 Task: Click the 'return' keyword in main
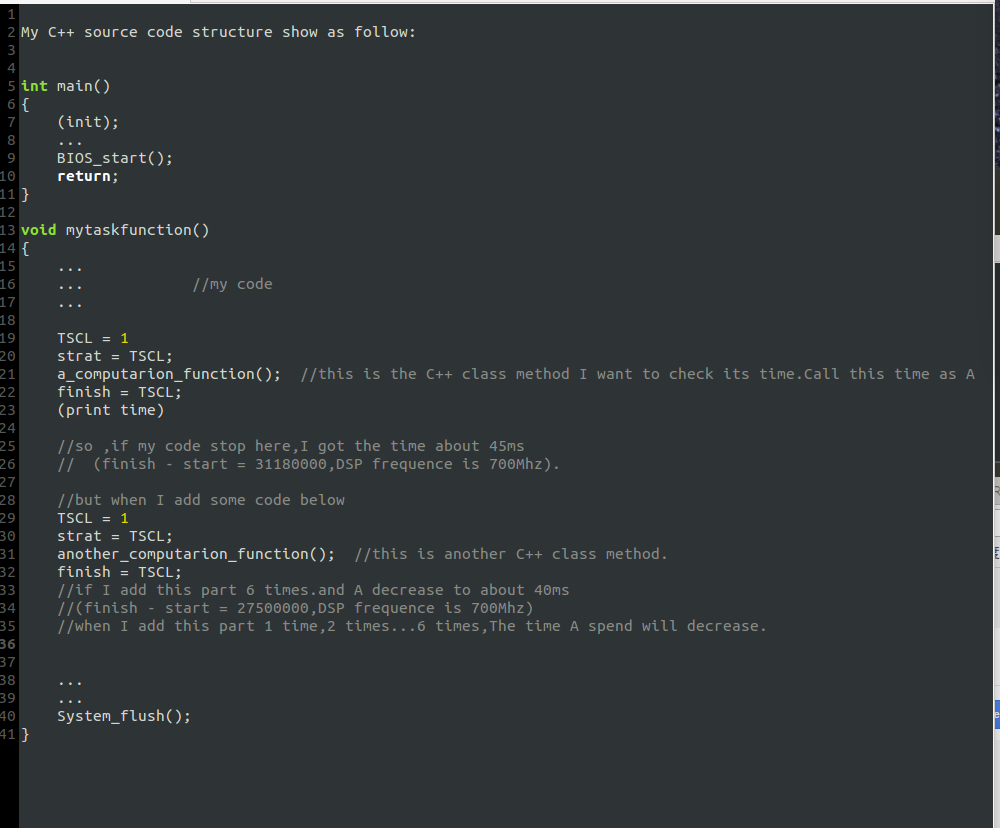pyautogui.click(x=84, y=176)
